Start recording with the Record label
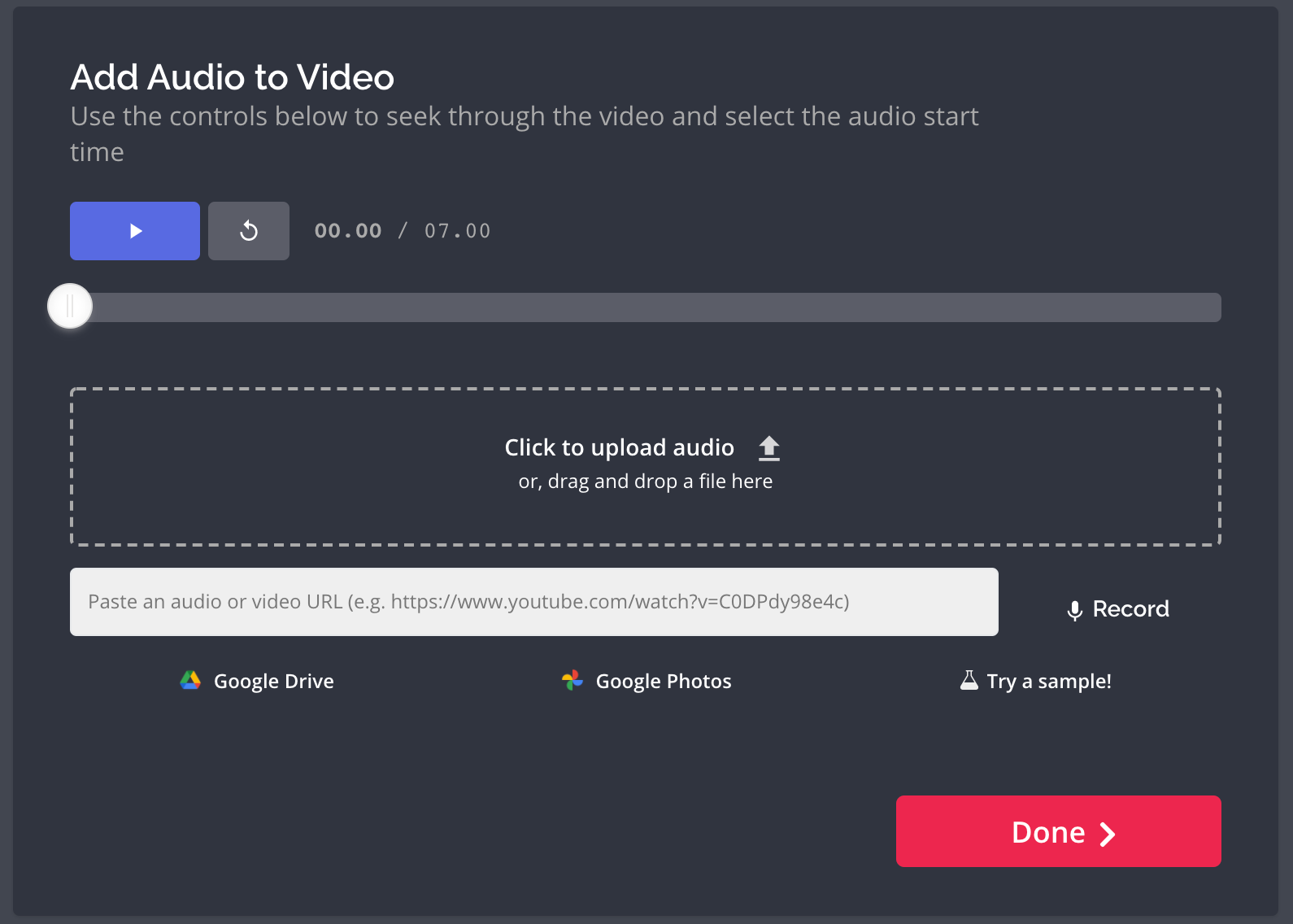The height and width of the screenshot is (924, 1293). point(1130,609)
